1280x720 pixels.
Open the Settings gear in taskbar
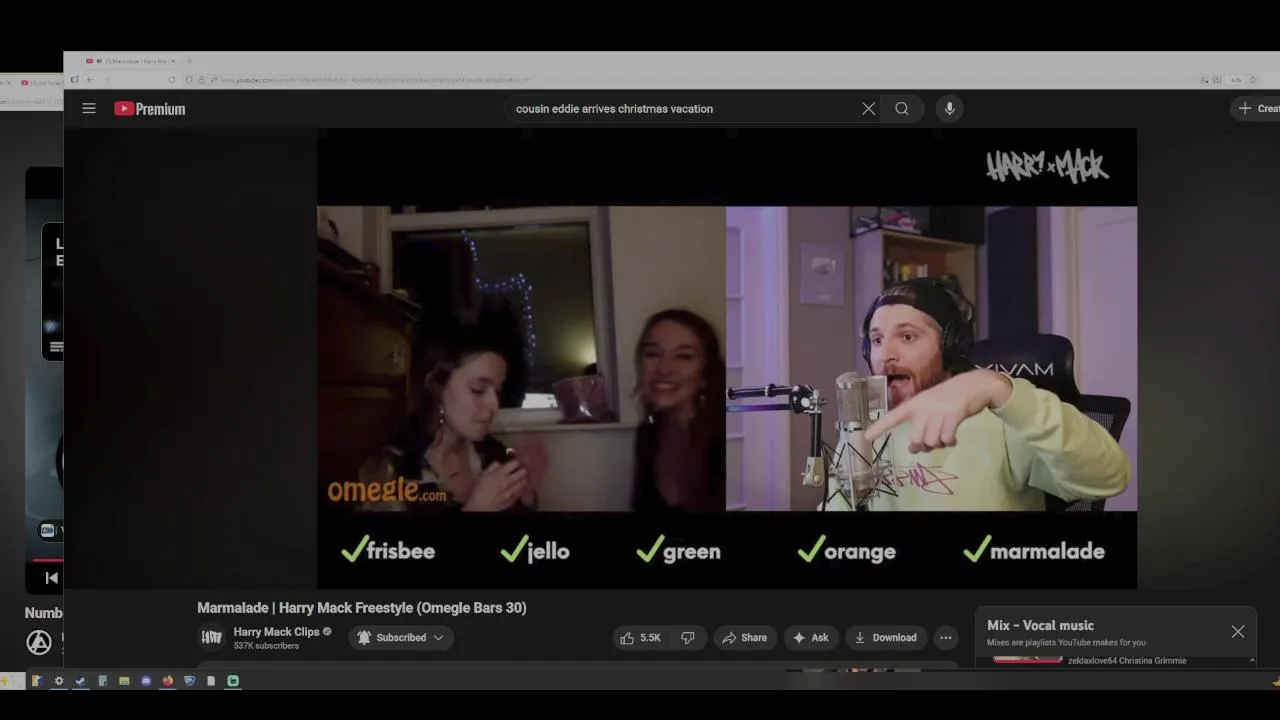click(59, 681)
